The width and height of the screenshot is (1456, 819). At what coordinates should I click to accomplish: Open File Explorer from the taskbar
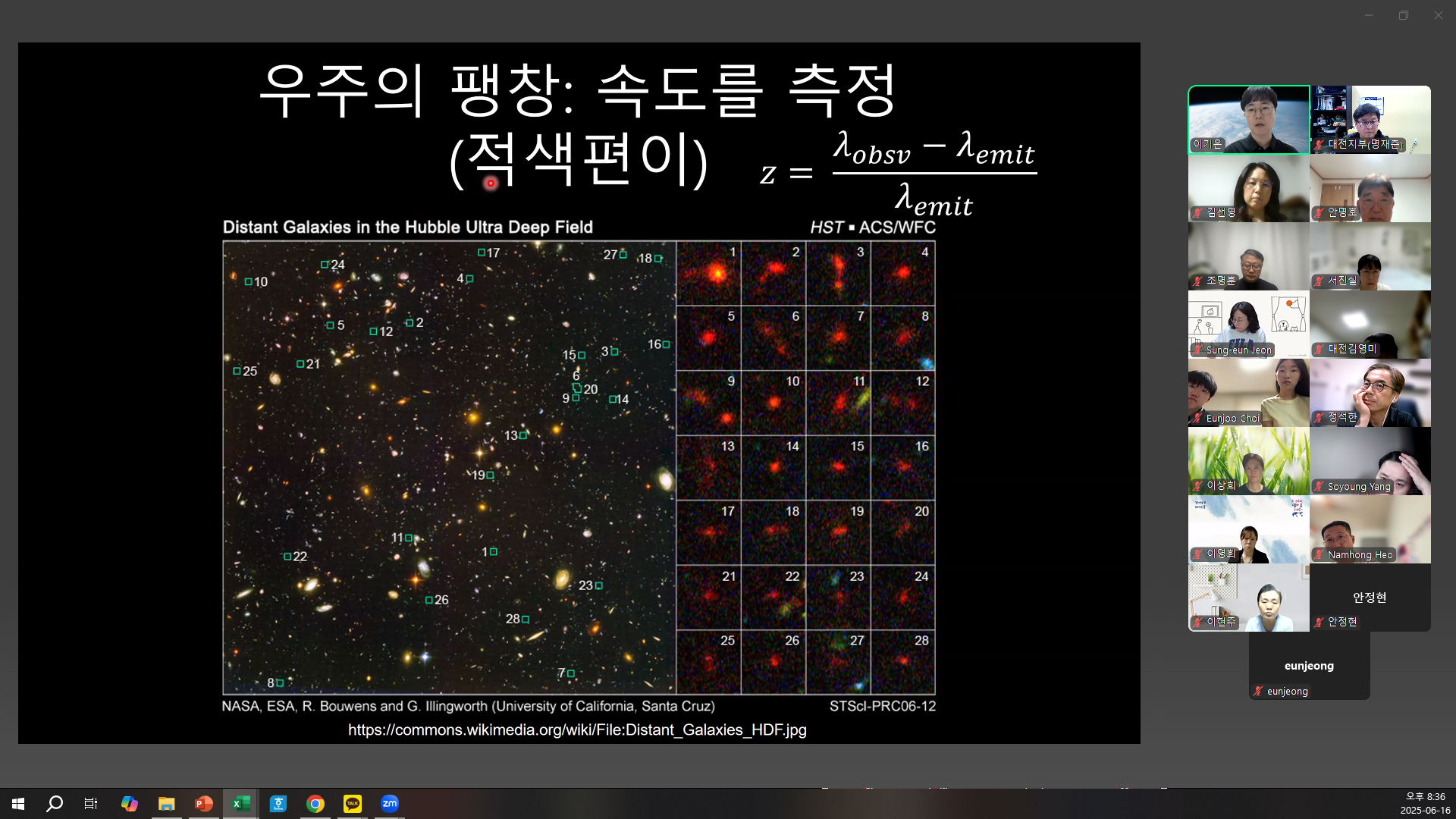click(166, 804)
